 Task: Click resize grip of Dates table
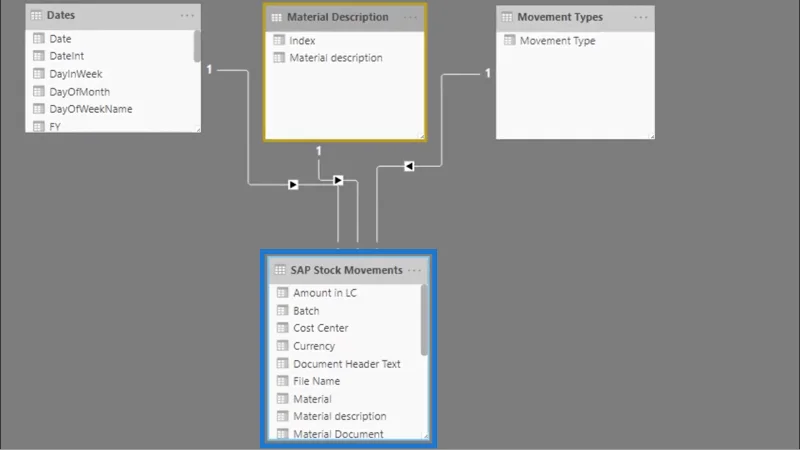click(197, 130)
